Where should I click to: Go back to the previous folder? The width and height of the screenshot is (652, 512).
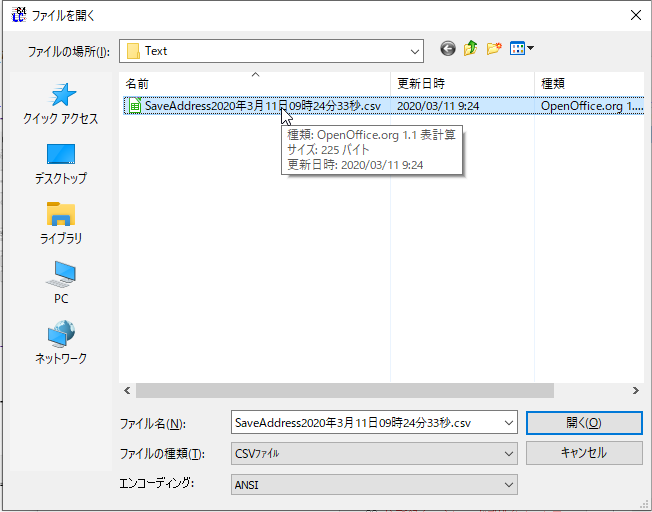tap(448, 49)
